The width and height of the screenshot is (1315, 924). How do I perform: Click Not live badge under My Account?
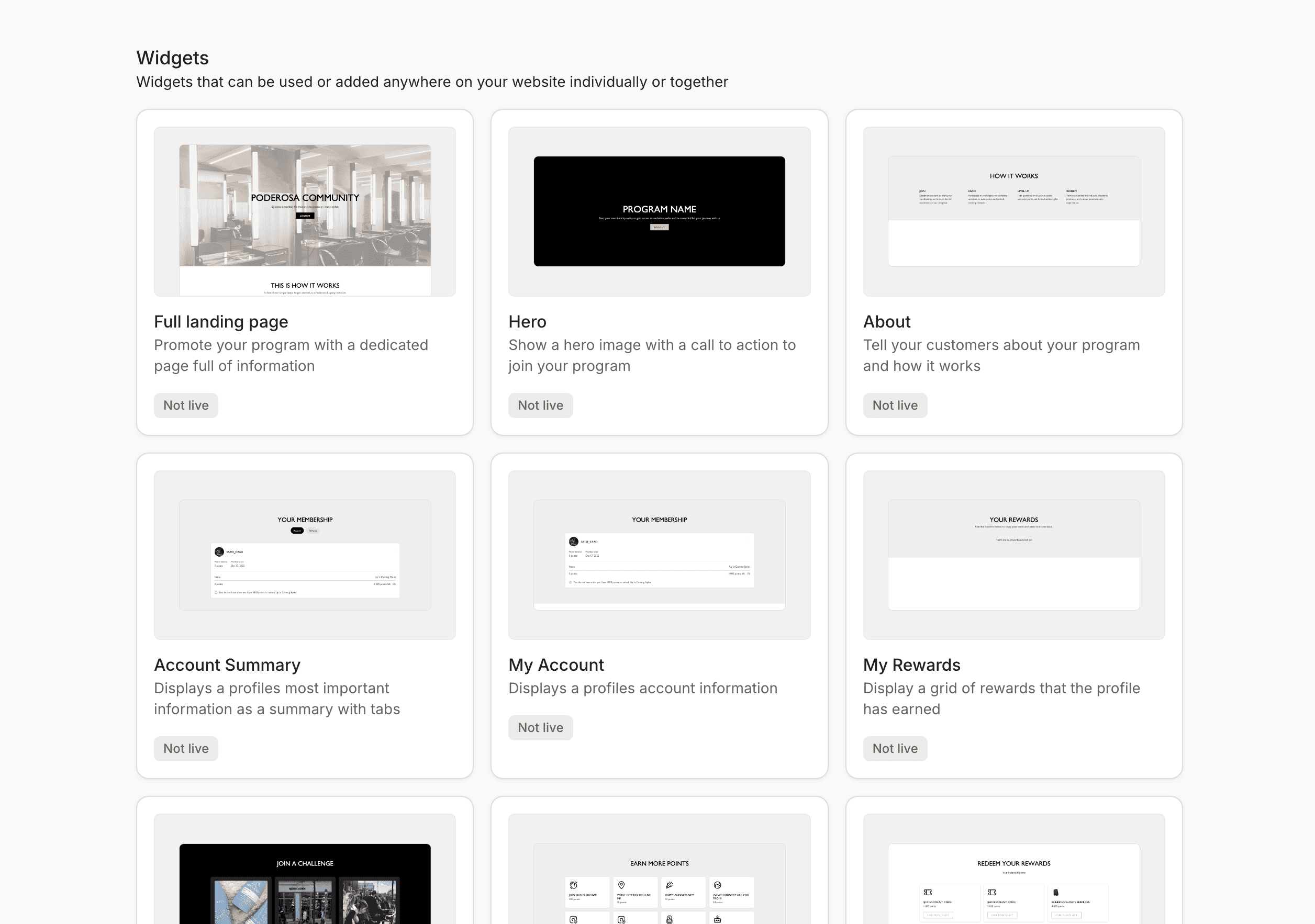(x=540, y=727)
